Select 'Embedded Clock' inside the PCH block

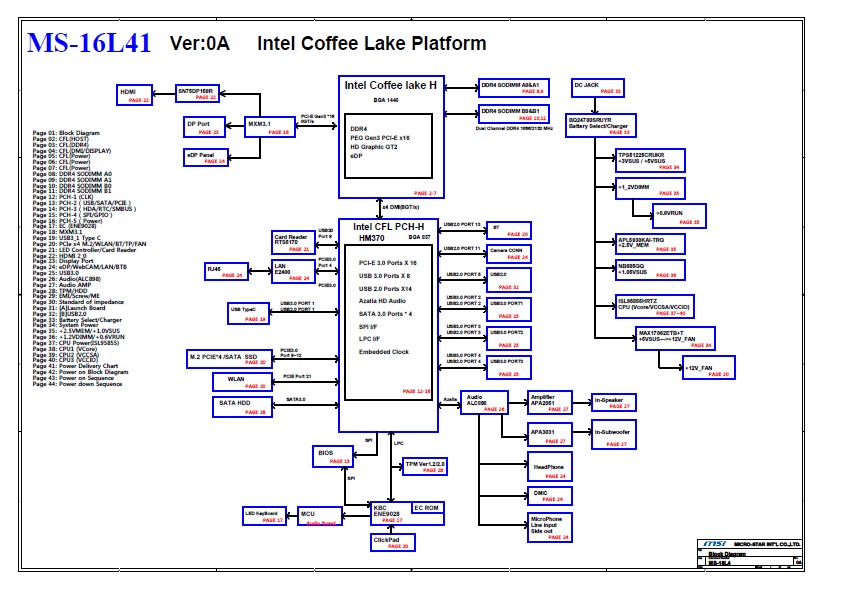pos(384,352)
